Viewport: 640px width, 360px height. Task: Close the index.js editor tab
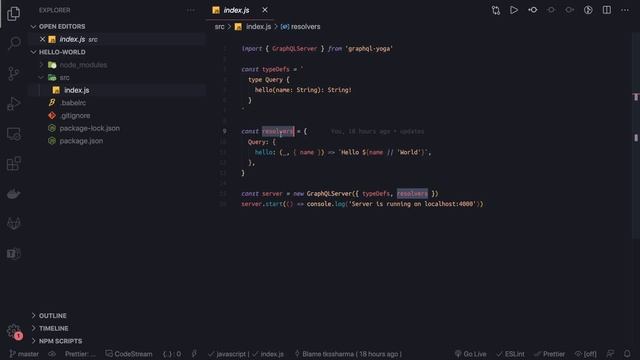265,10
